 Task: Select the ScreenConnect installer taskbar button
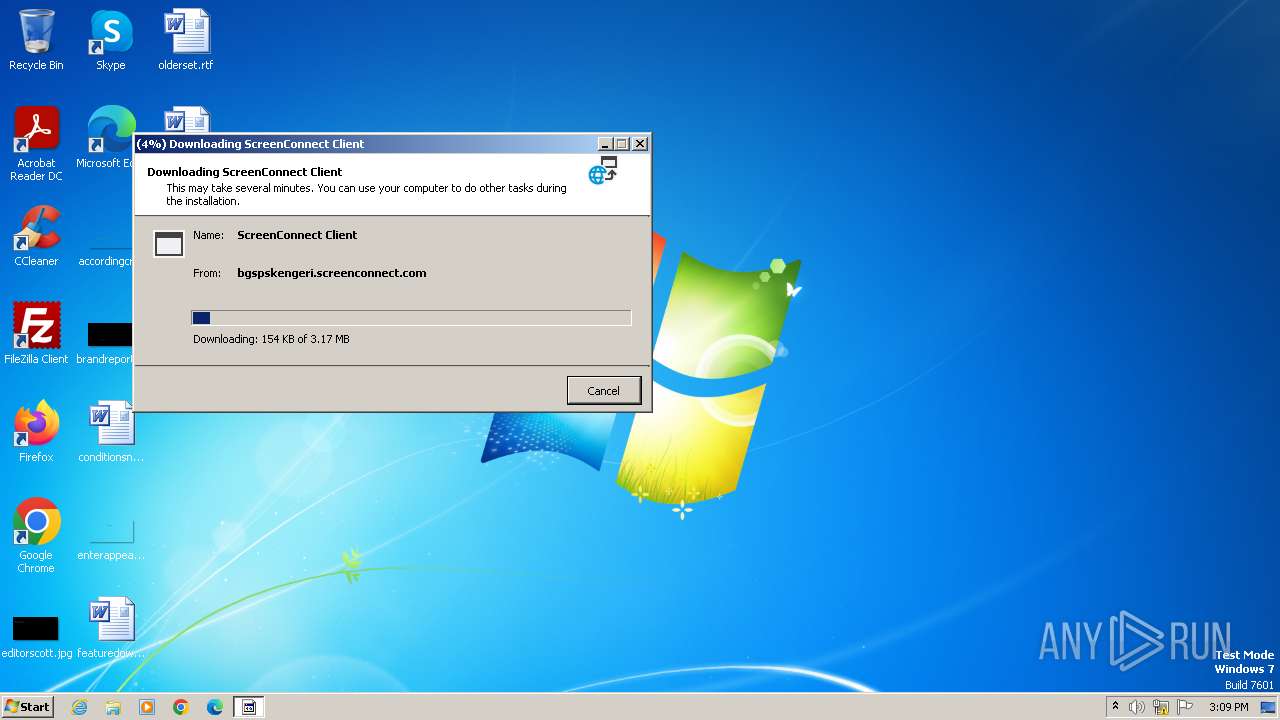point(249,707)
